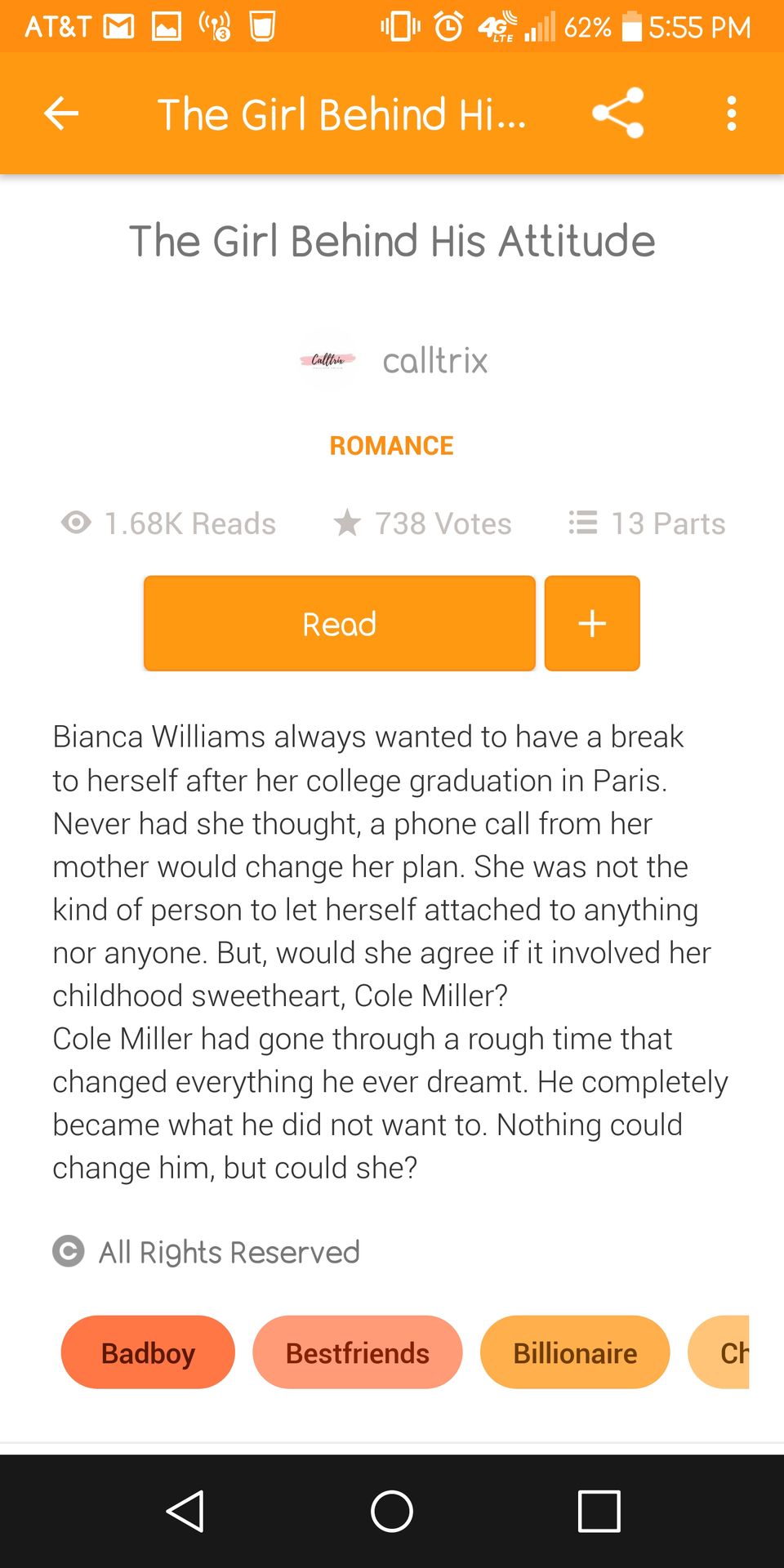Open recent apps square button
Screen dimensions: 784x1568
(599, 1511)
